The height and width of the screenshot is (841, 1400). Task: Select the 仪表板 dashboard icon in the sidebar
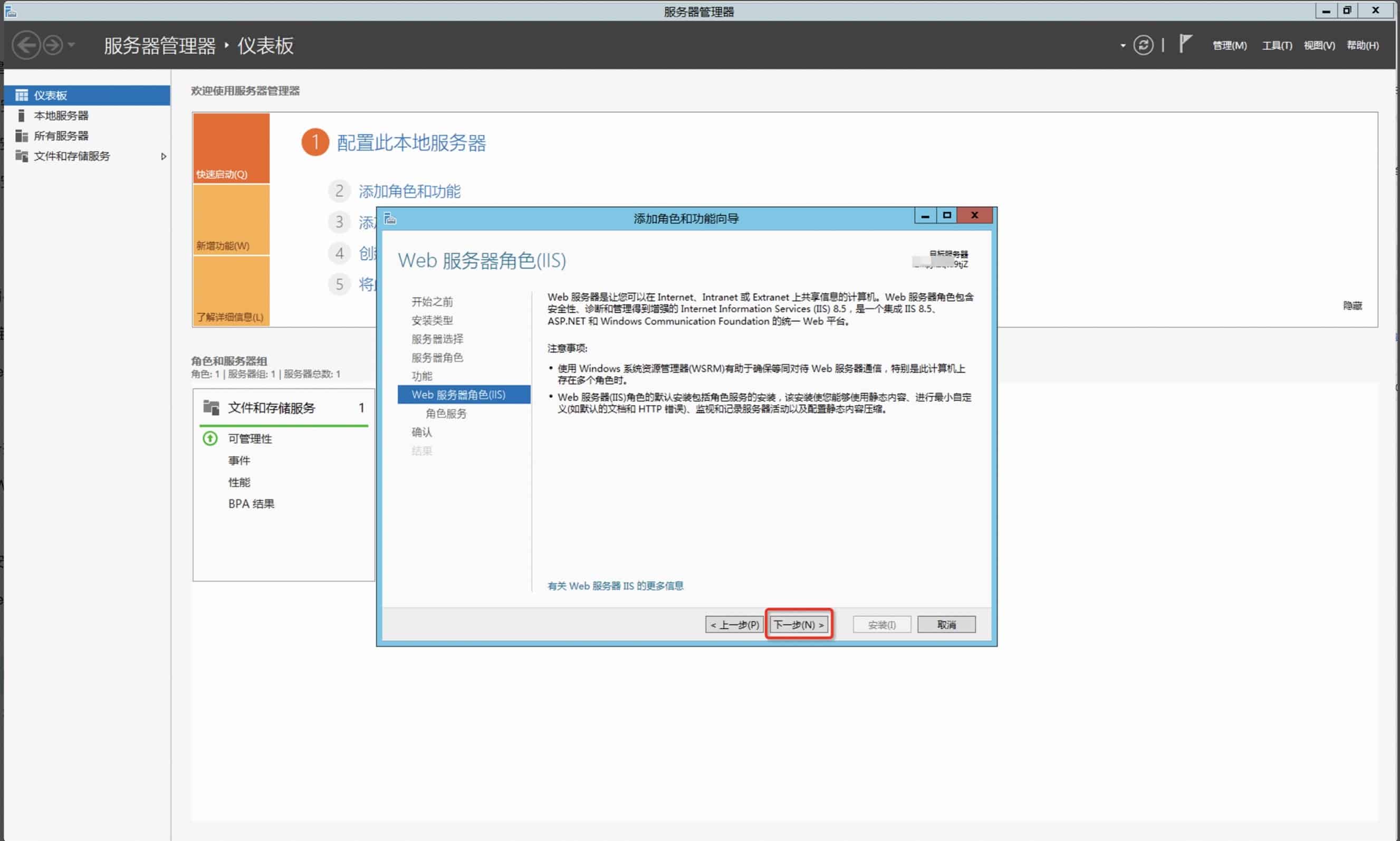click(x=22, y=95)
